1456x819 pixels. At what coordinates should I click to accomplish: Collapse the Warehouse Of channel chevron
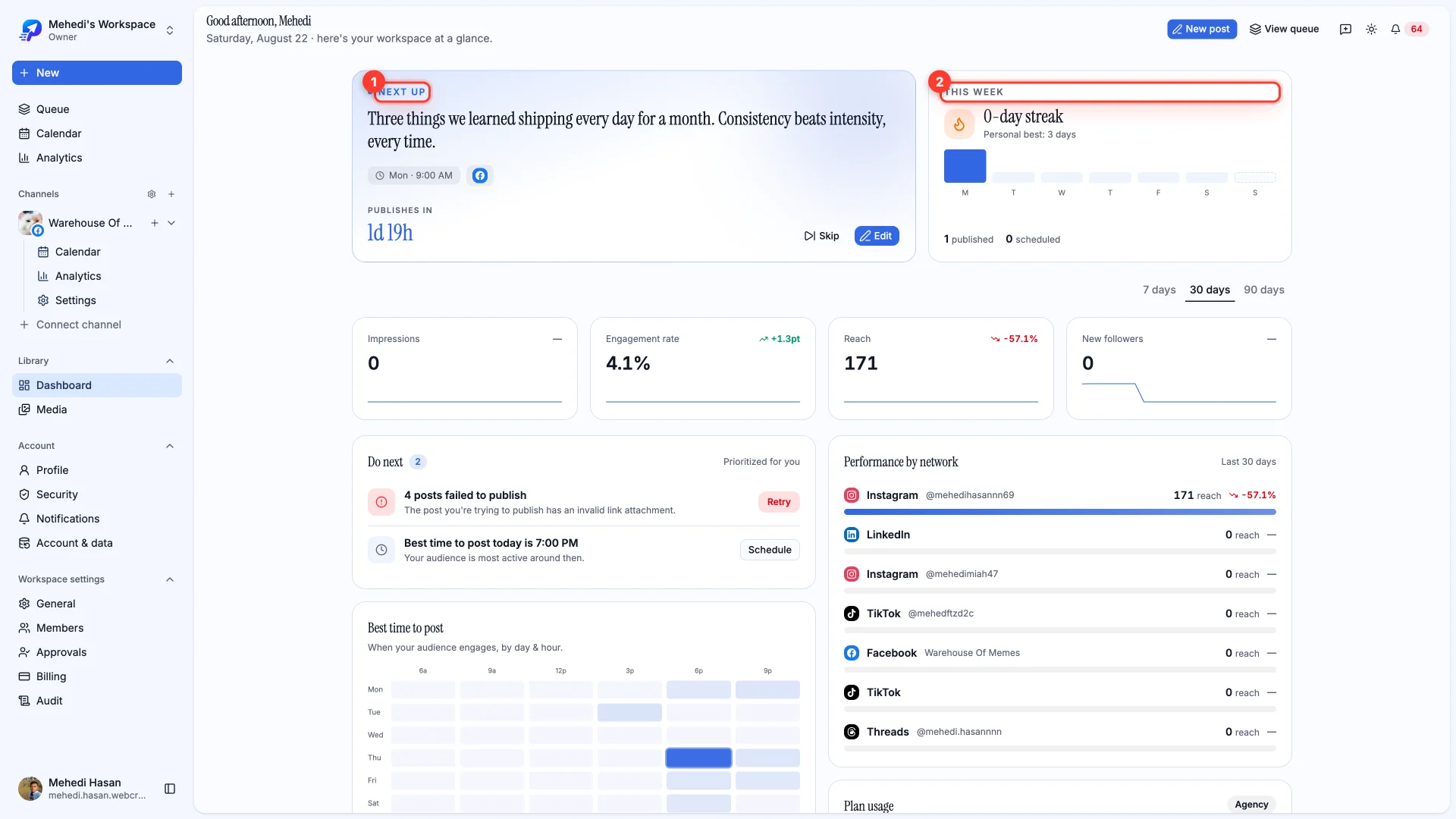point(171,223)
